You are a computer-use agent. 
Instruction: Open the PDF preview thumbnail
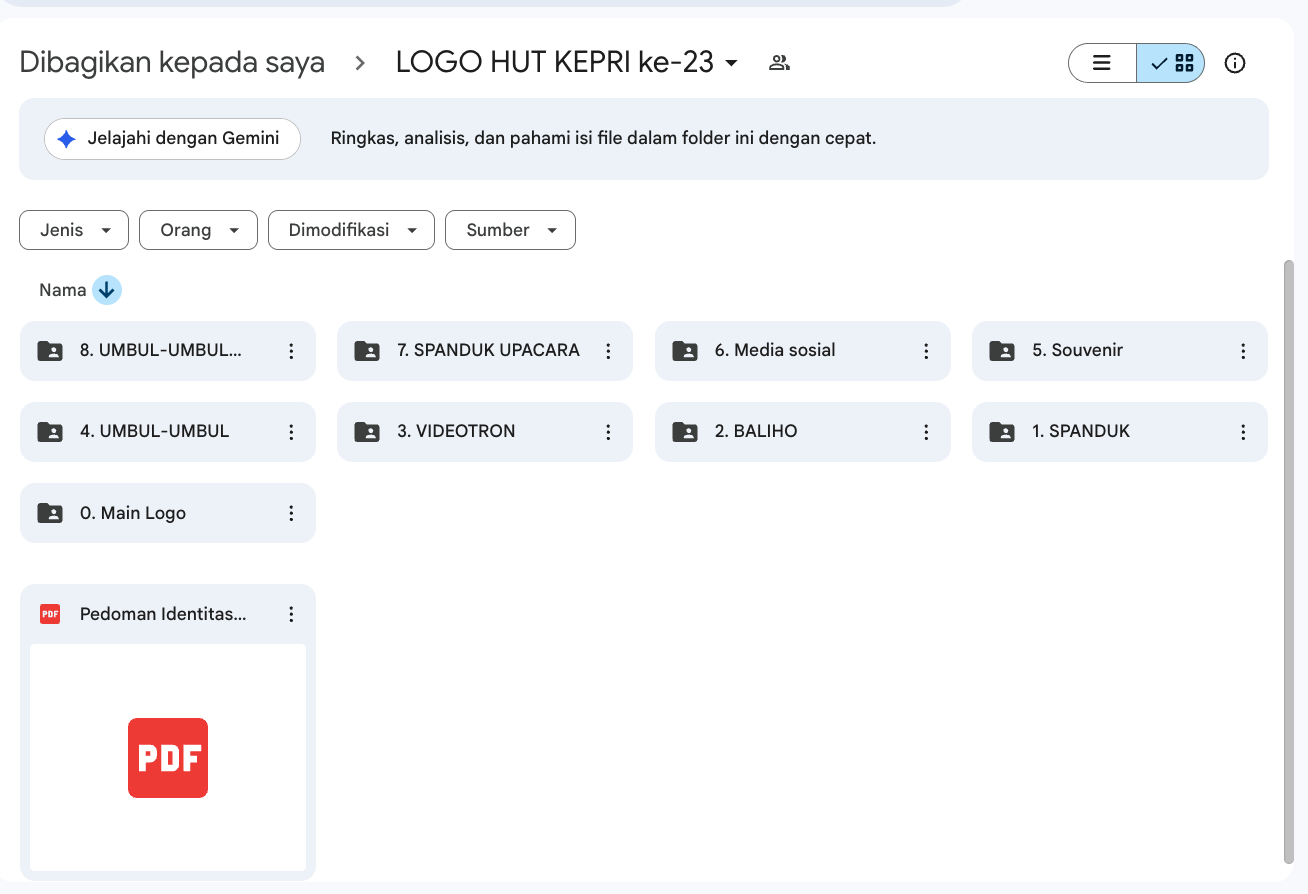[x=168, y=757]
